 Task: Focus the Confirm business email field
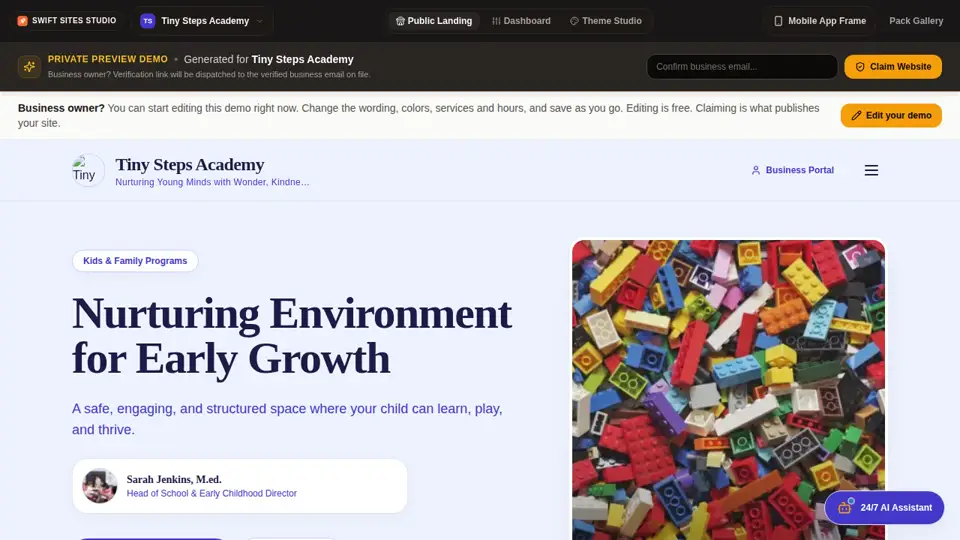[x=742, y=67]
